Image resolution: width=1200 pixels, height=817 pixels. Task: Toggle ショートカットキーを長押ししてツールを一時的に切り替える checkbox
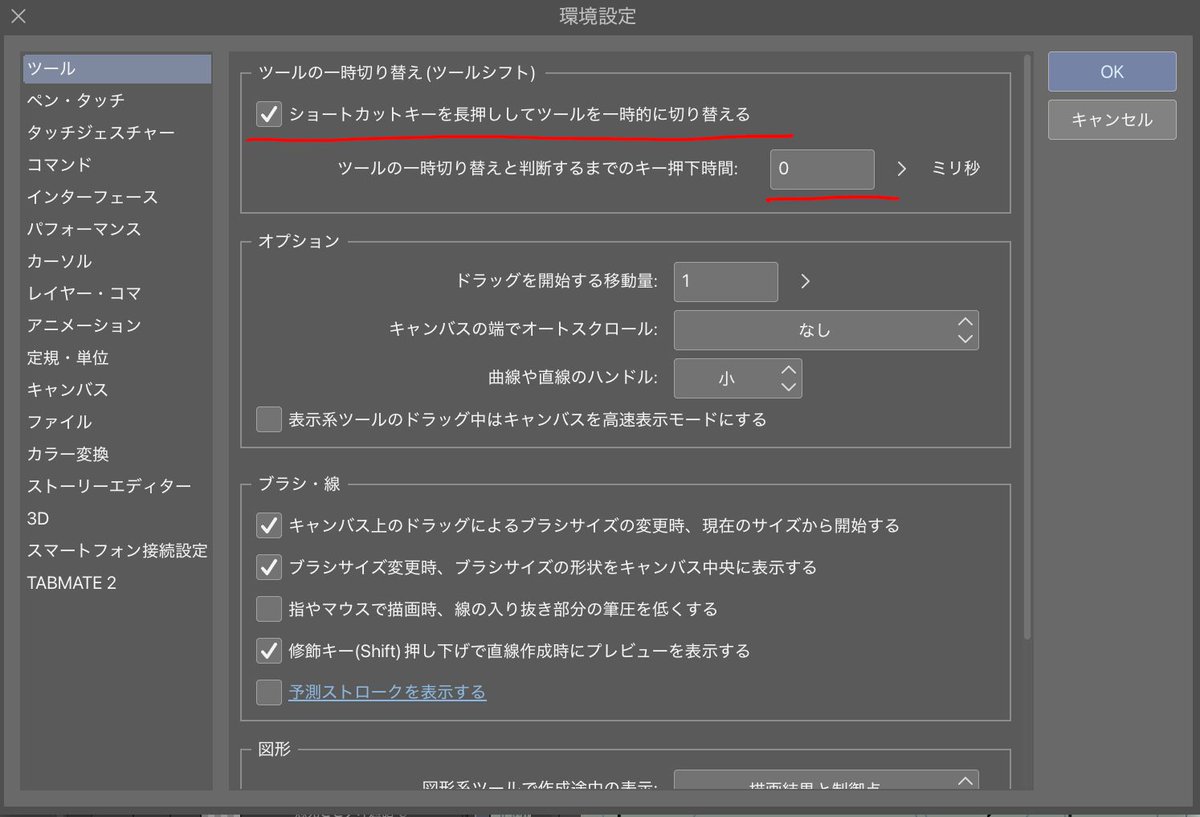269,114
